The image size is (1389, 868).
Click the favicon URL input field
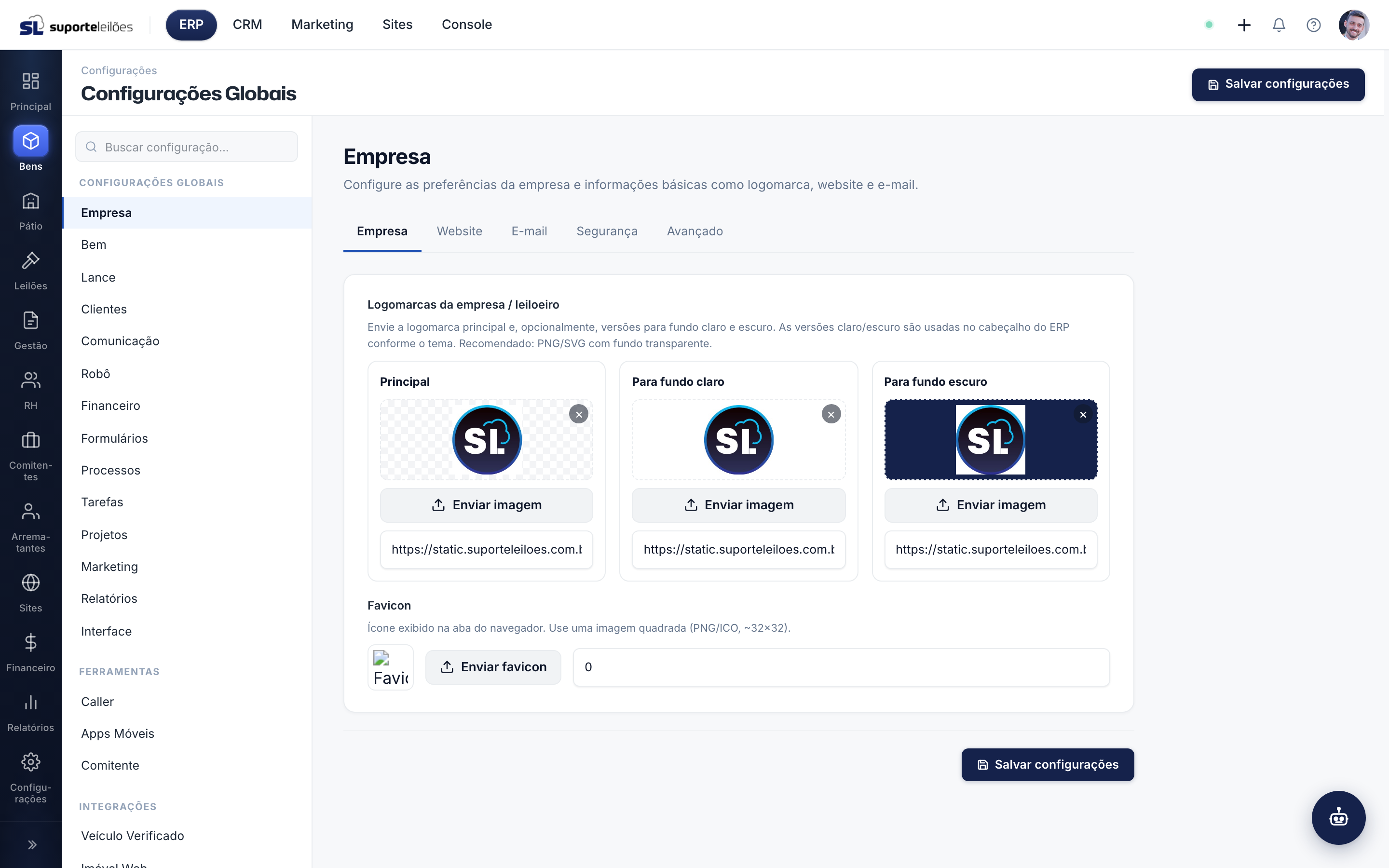[x=841, y=667]
